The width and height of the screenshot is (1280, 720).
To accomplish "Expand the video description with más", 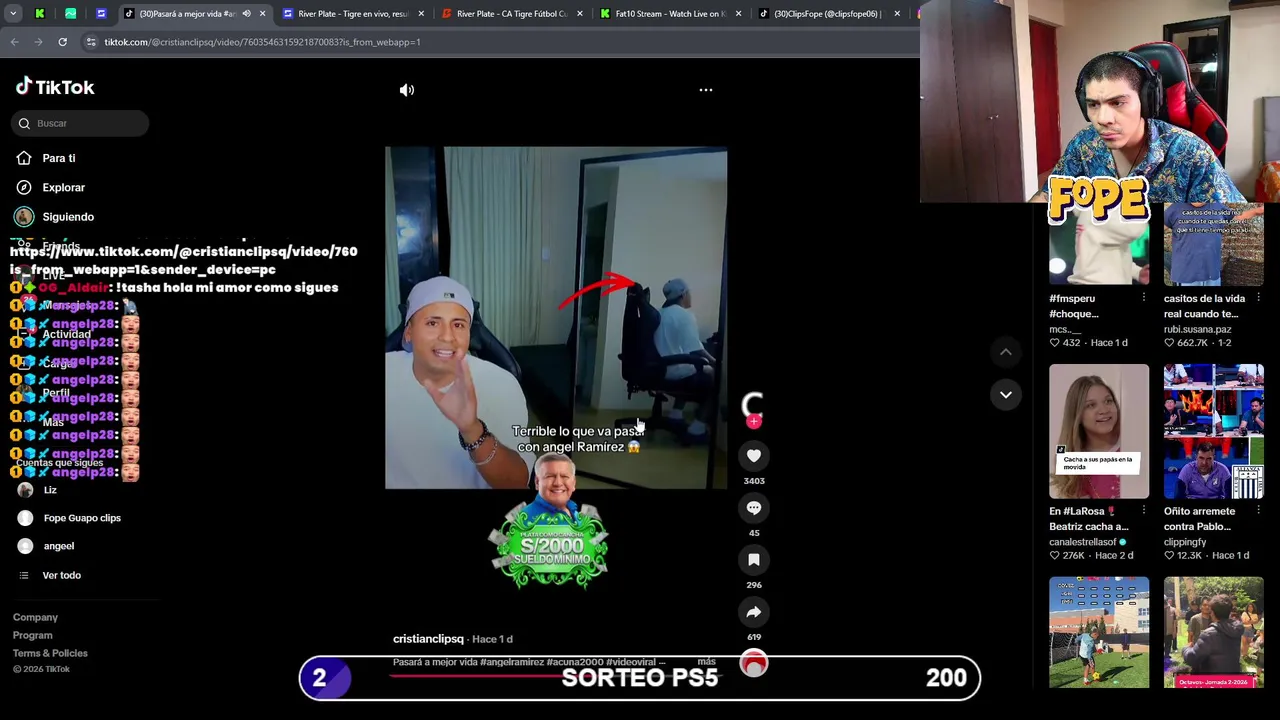I will point(706,662).
